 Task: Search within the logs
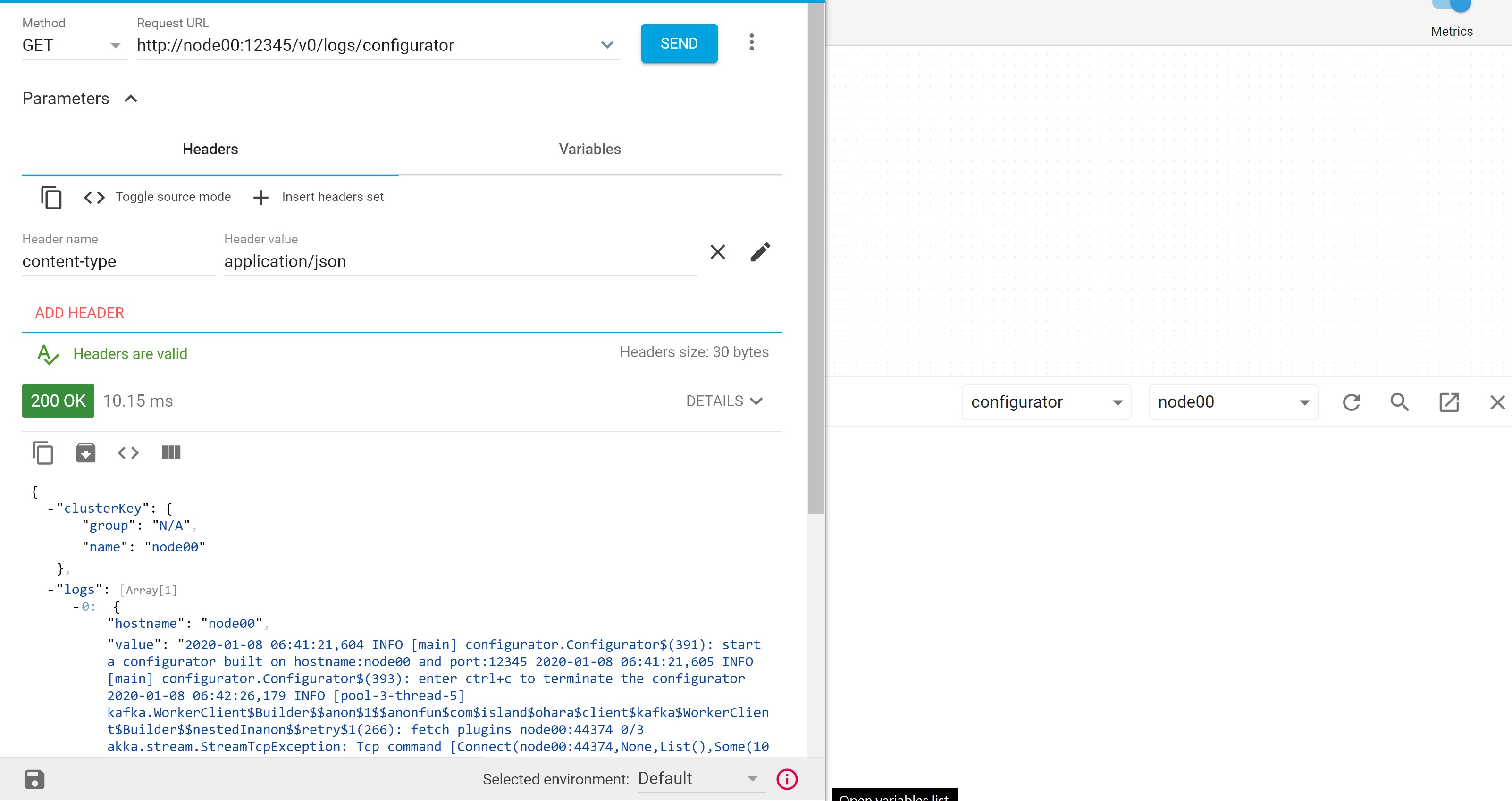click(x=1400, y=402)
